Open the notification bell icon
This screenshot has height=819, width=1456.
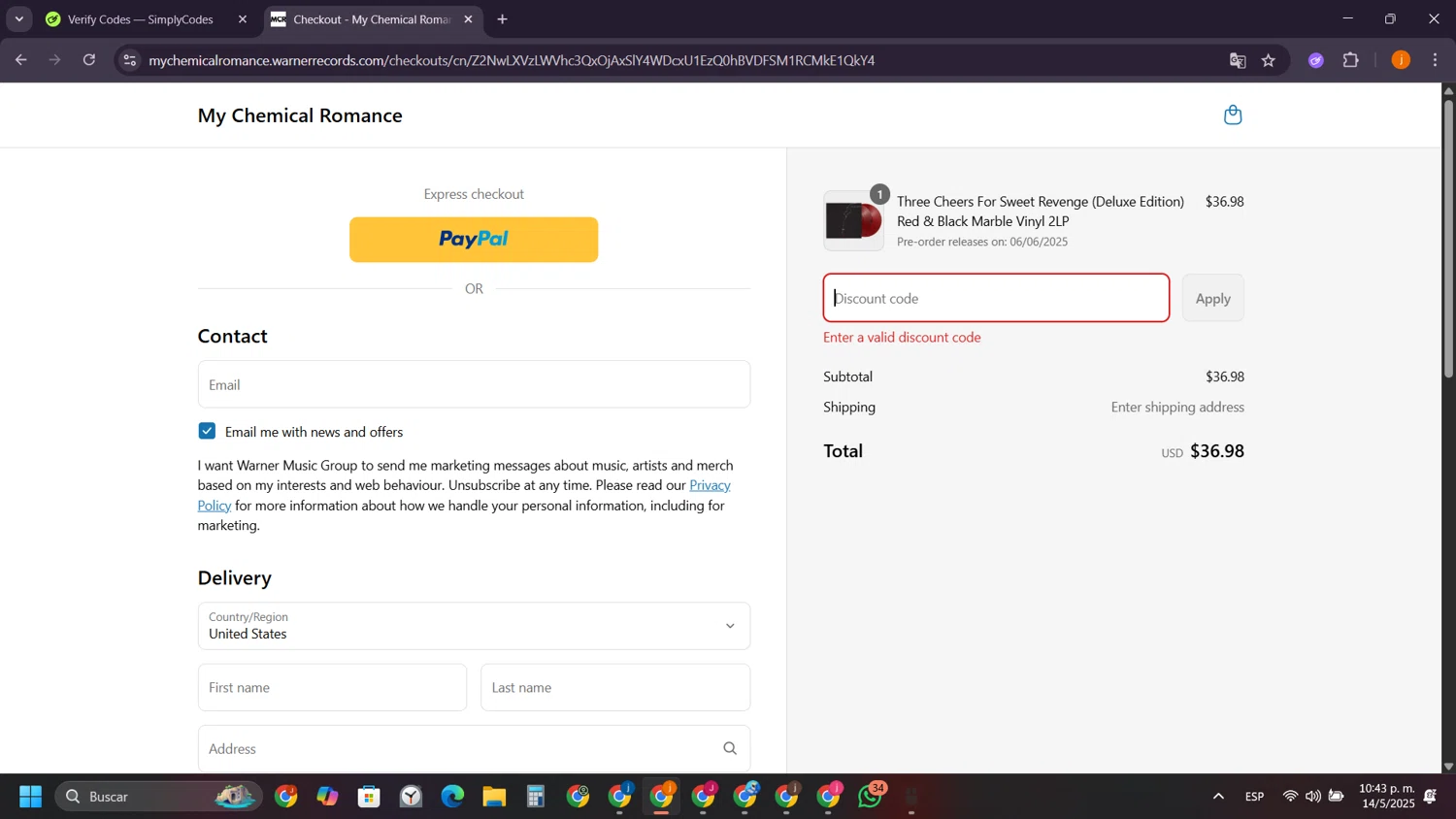tap(1430, 797)
